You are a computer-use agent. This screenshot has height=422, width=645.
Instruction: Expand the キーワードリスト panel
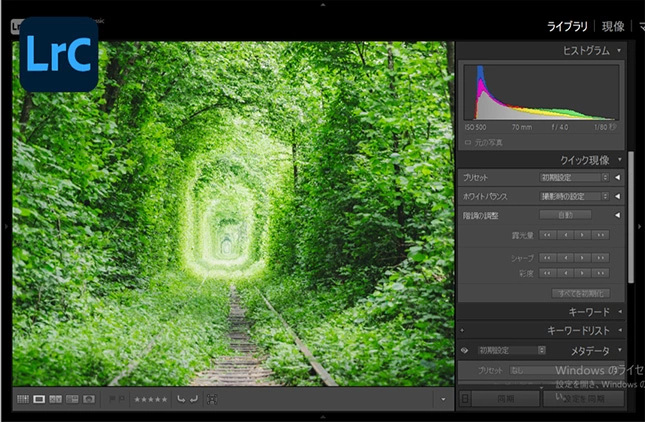(620, 330)
